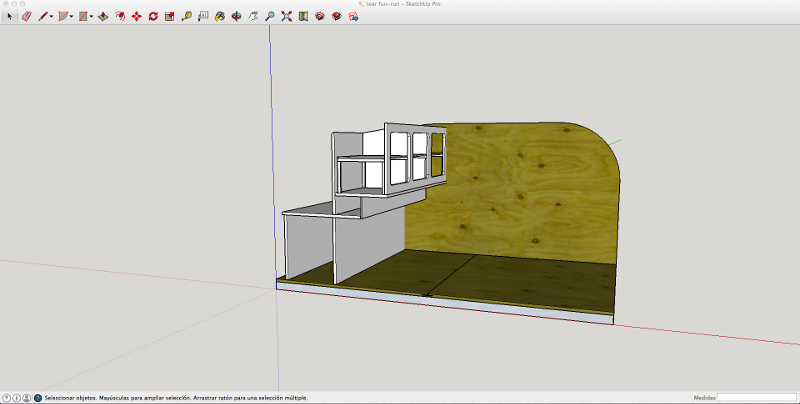Click the Zoom Extents tool
The height and width of the screenshot is (404, 800).
287,17
